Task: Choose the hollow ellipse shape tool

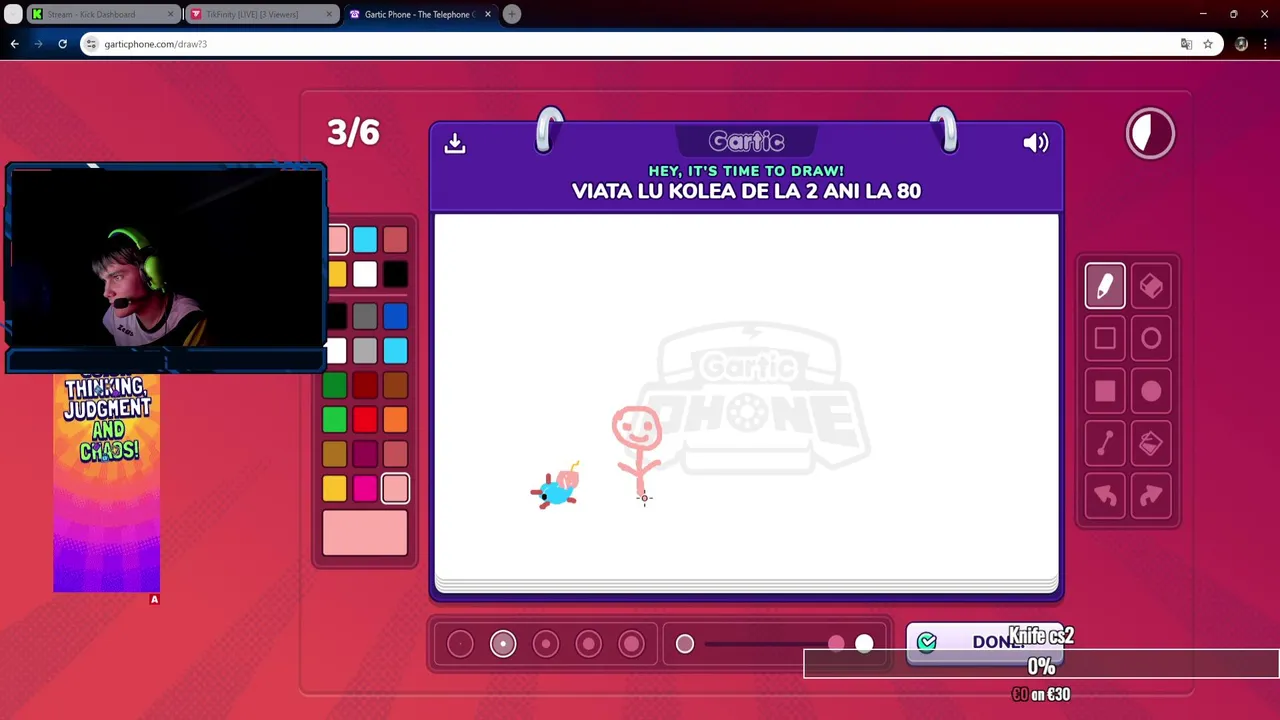Action: [1151, 339]
